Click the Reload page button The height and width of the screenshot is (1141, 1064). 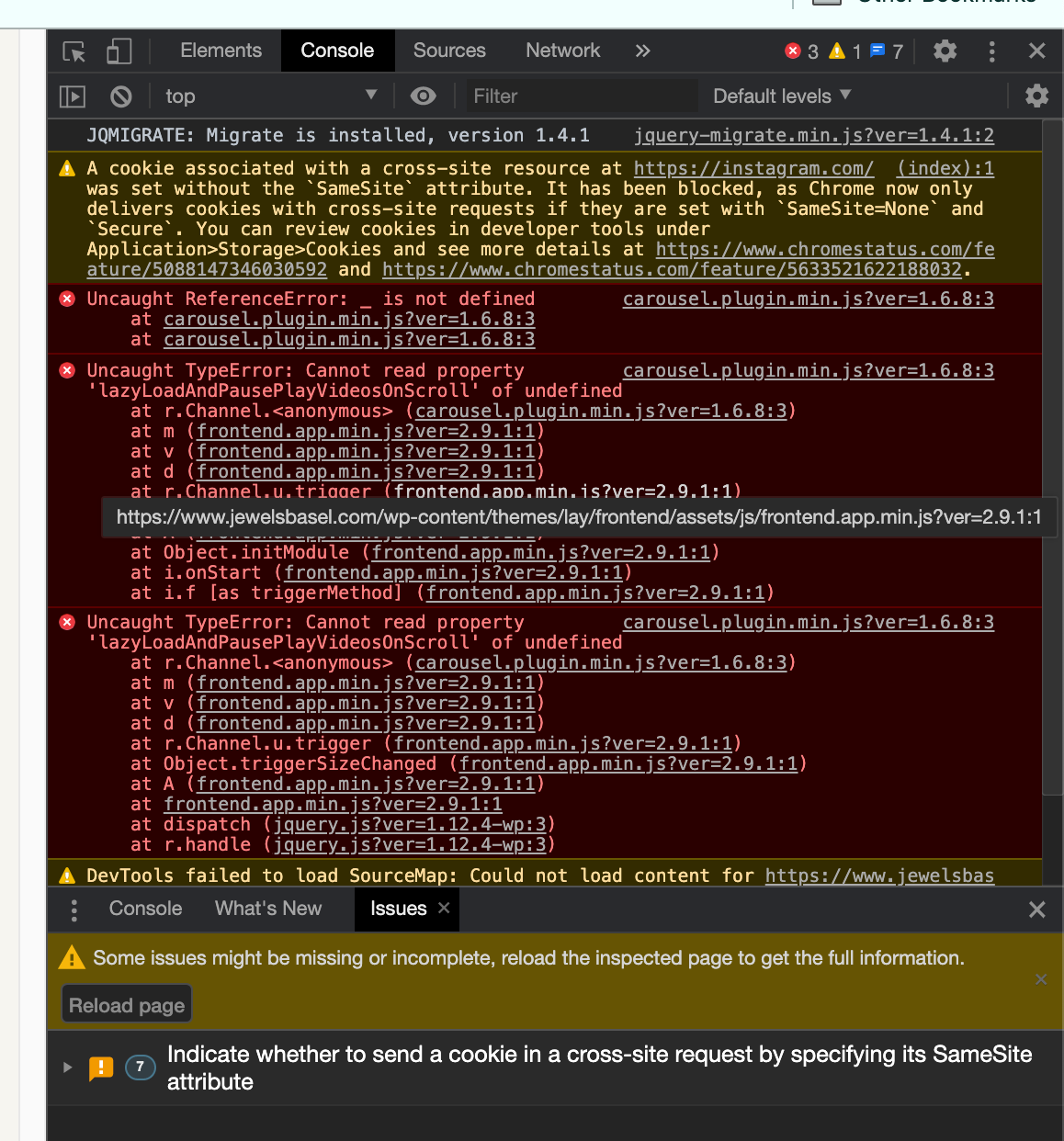coord(126,1004)
